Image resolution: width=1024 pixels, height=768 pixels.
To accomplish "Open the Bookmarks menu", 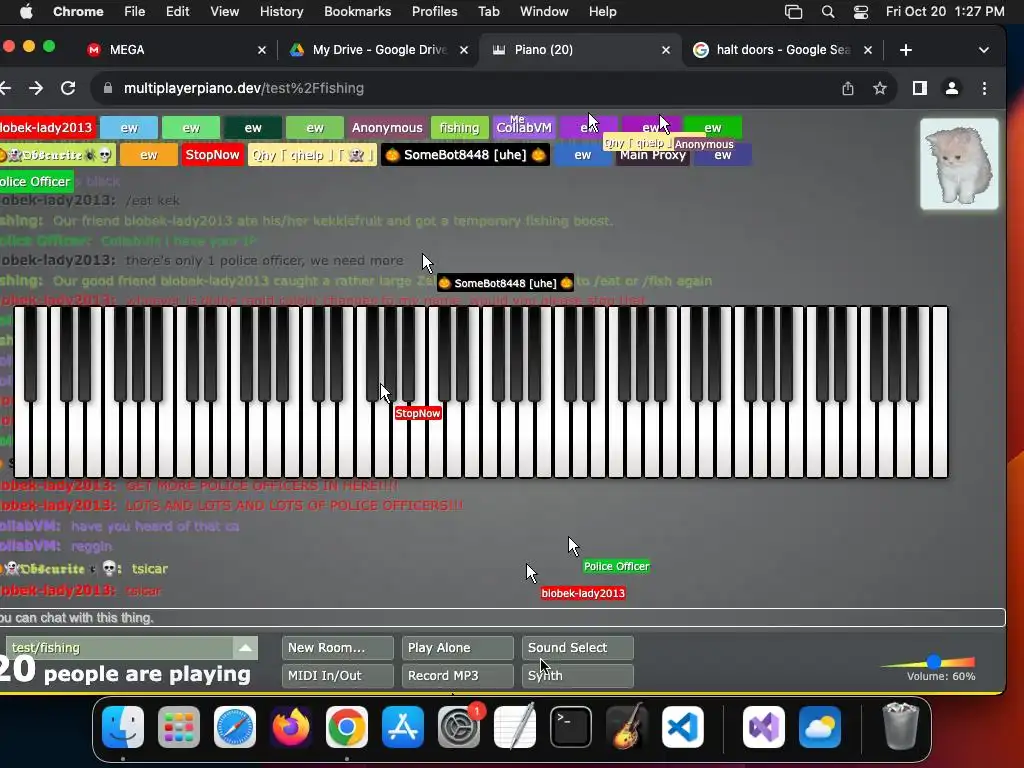I will click(358, 12).
